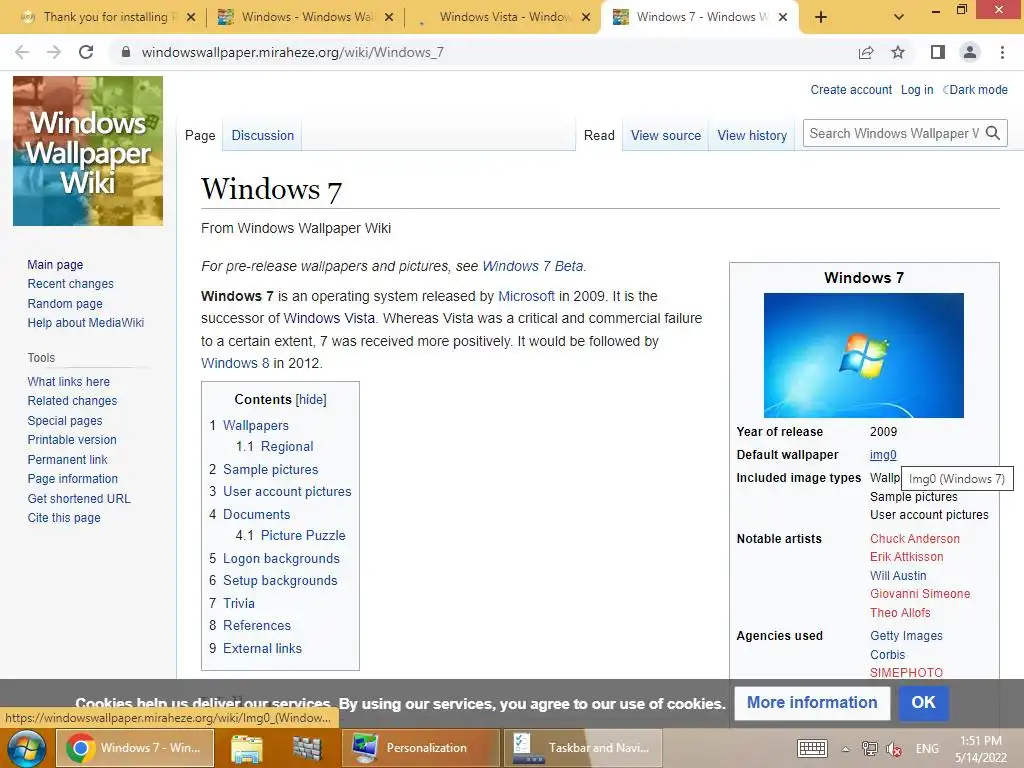Click the address bar URL
1024x768 pixels.
pos(293,52)
